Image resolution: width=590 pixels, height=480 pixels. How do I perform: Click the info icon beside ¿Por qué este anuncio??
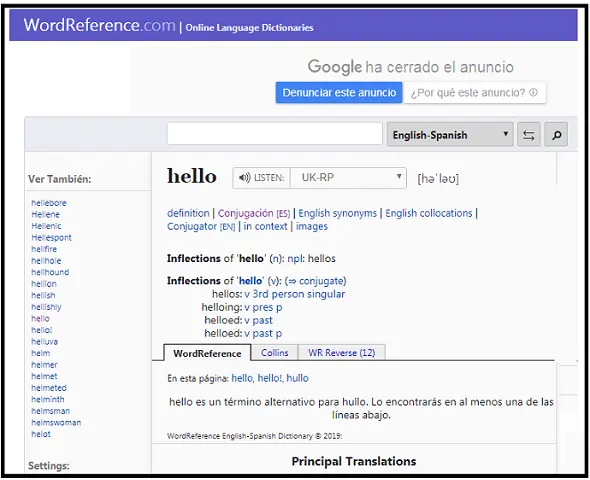tap(534, 92)
